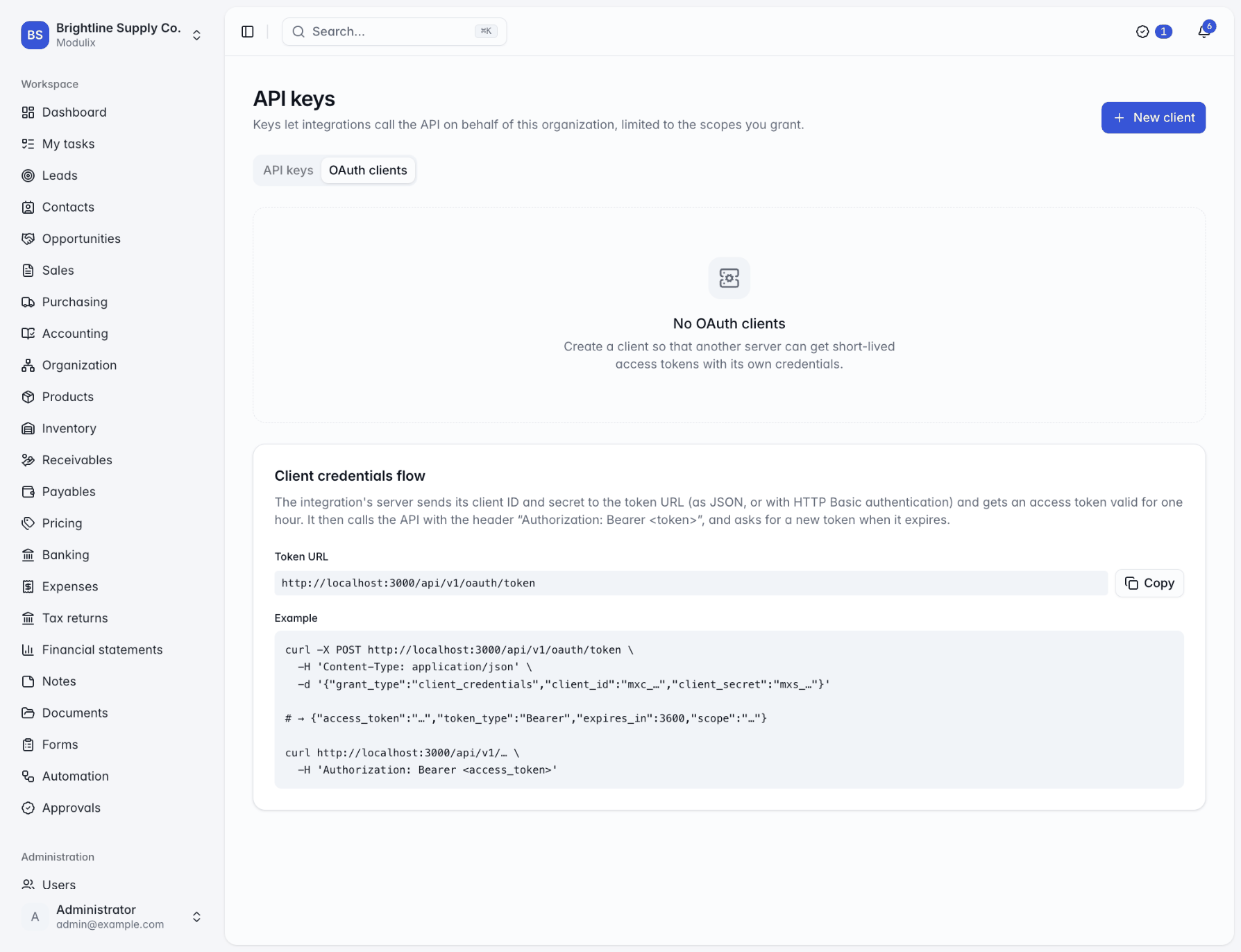Click the Inventory warehouse icon

click(x=28, y=428)
